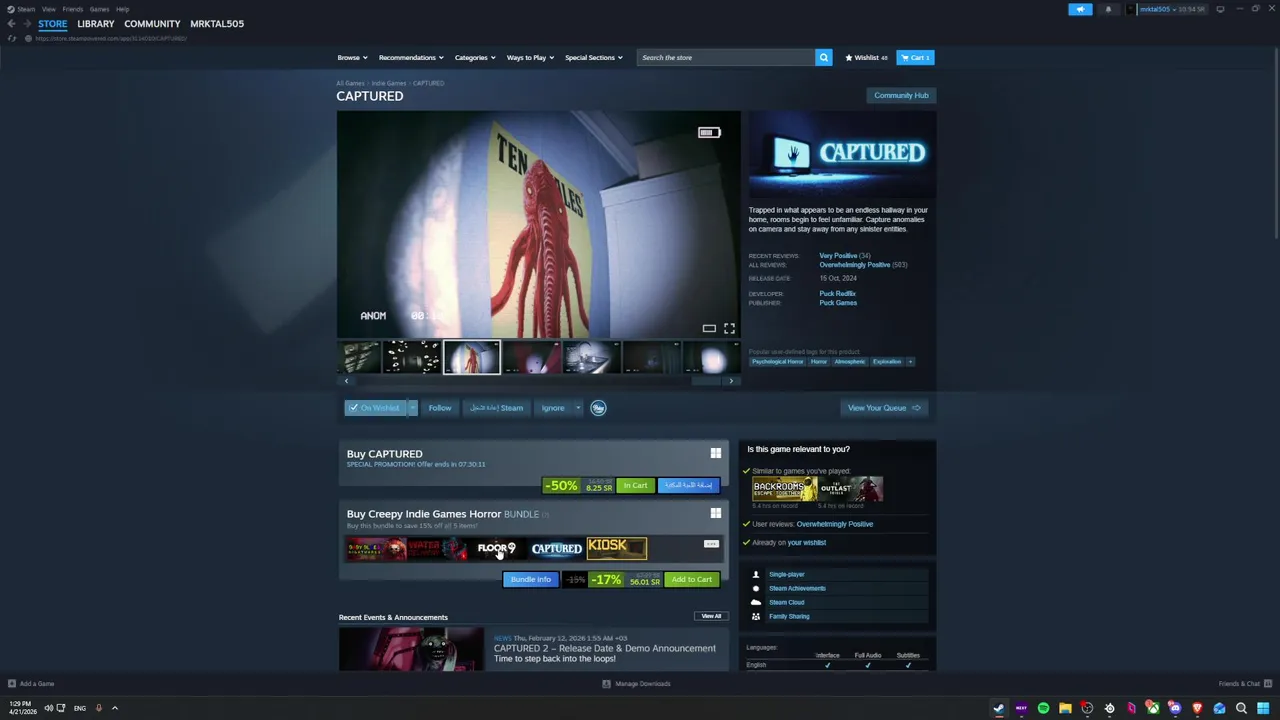Open the Recommendations dropdown
This screenshot has height=720, width=1280.
click(x=411, y=57)
